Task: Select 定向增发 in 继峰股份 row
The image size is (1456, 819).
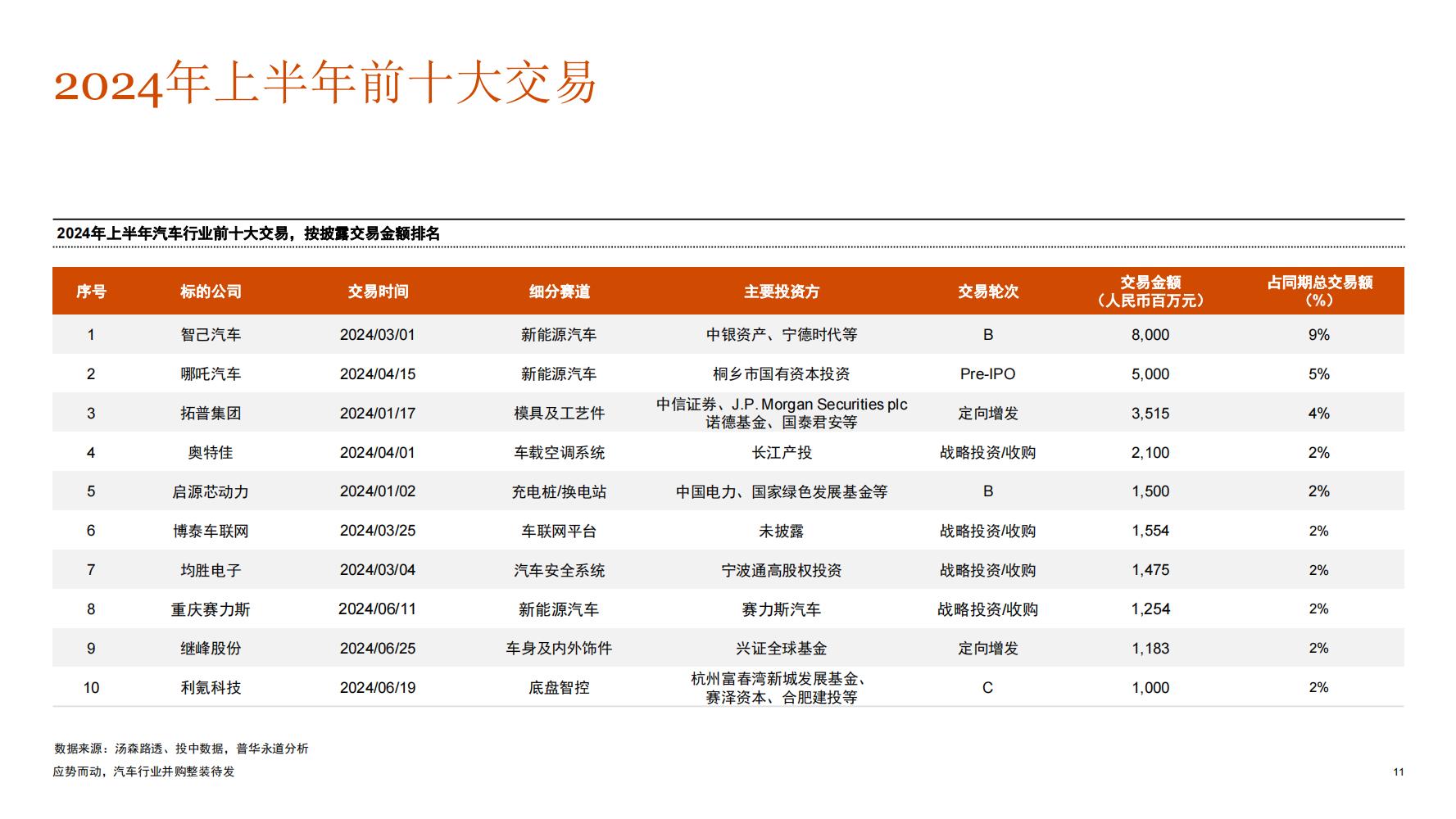Action: click(988, 649)
